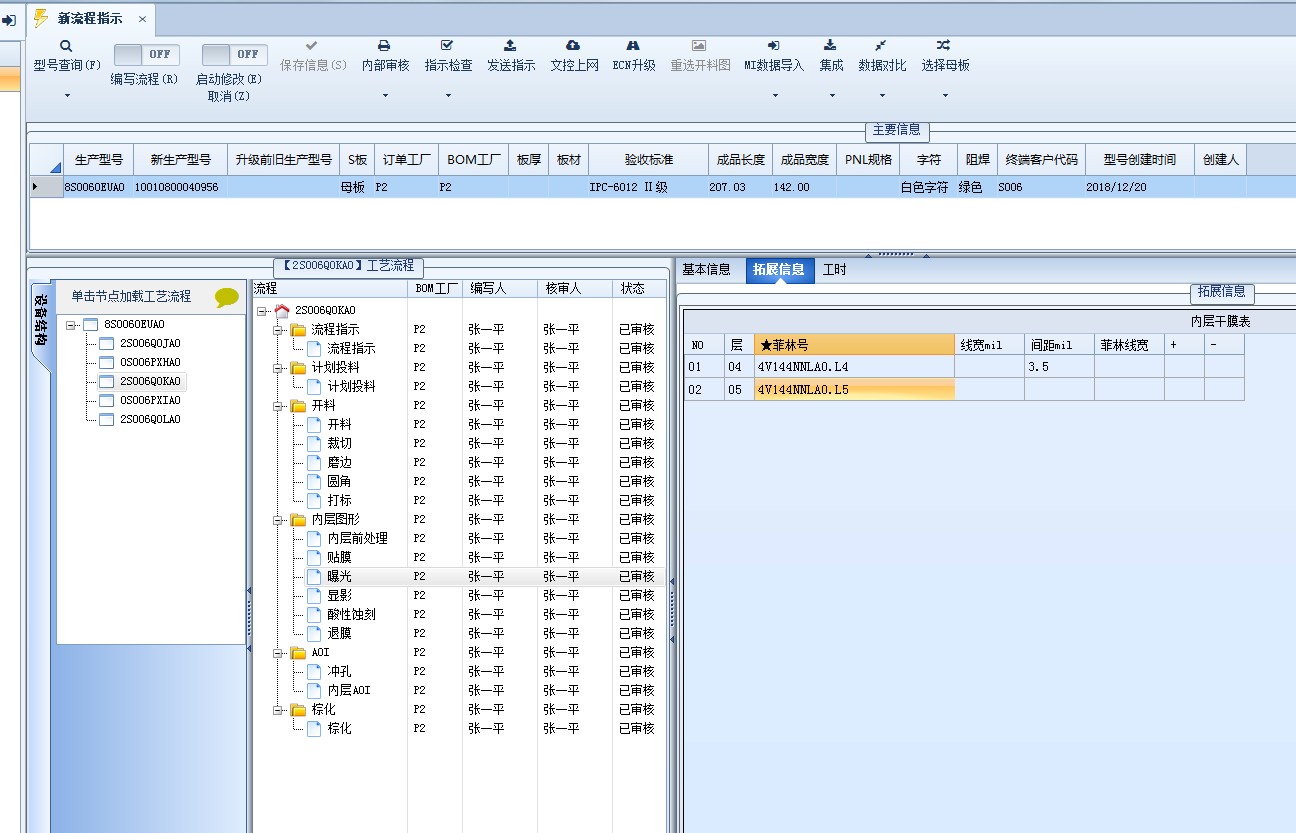Image resolution: width=1296 pixels, height=833 pixels.
Task: Click the MI数据导入 import icon
Action: tap(773, 46)
